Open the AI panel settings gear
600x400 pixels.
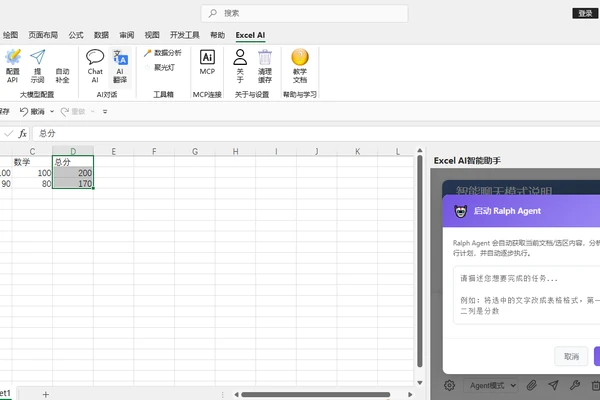coord(450,385)
